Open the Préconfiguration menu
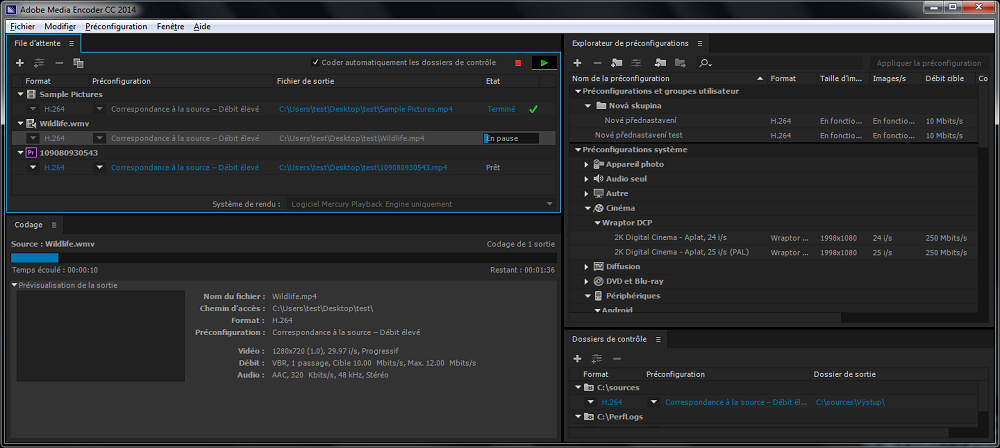 point(116,27)
